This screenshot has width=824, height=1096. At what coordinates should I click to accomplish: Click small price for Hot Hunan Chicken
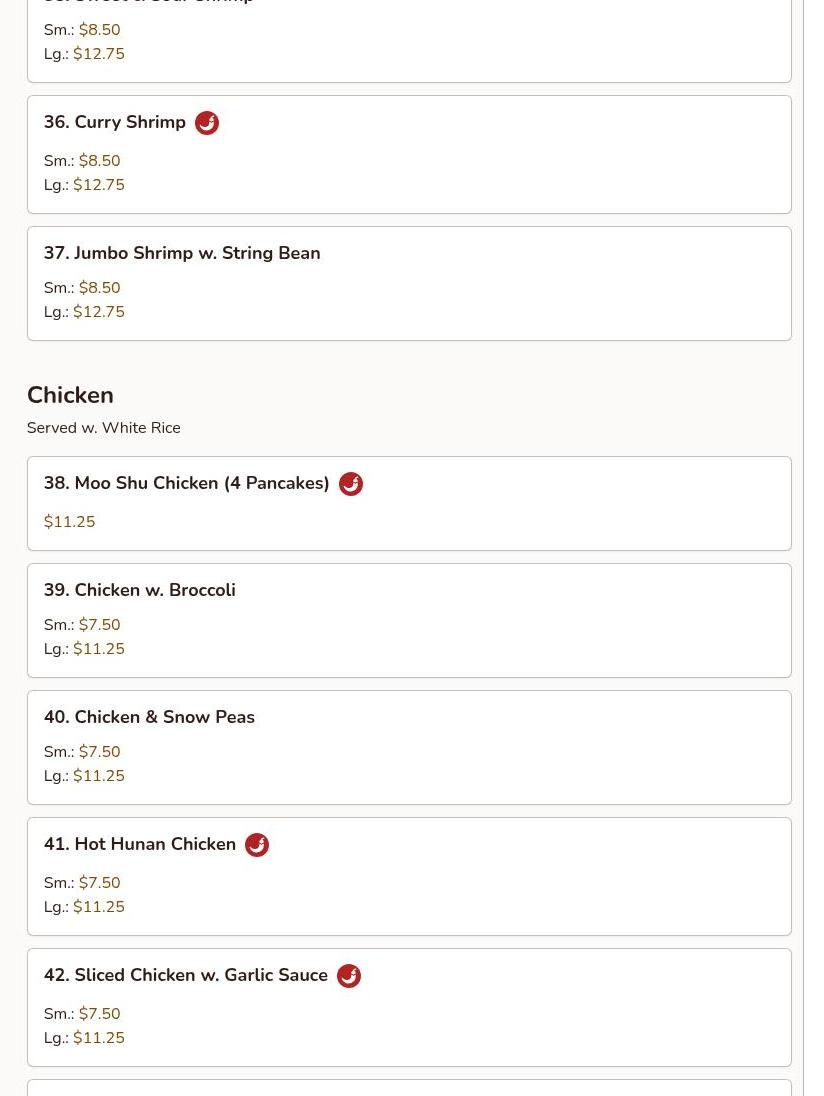coord(99,883)
